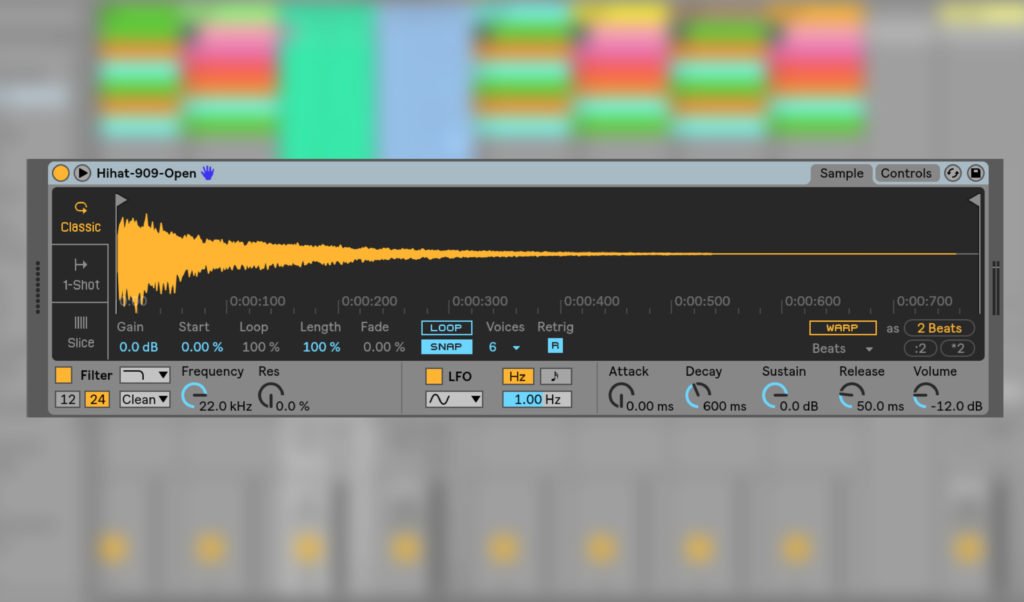Select the musical note LFO sync icon

tap(554, 376)
